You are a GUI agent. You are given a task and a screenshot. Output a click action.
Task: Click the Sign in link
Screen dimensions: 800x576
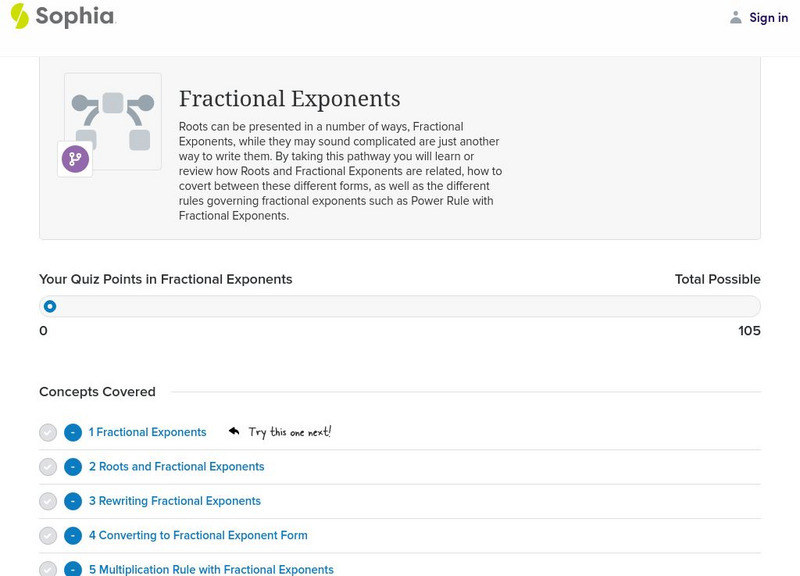pos(768,17)
